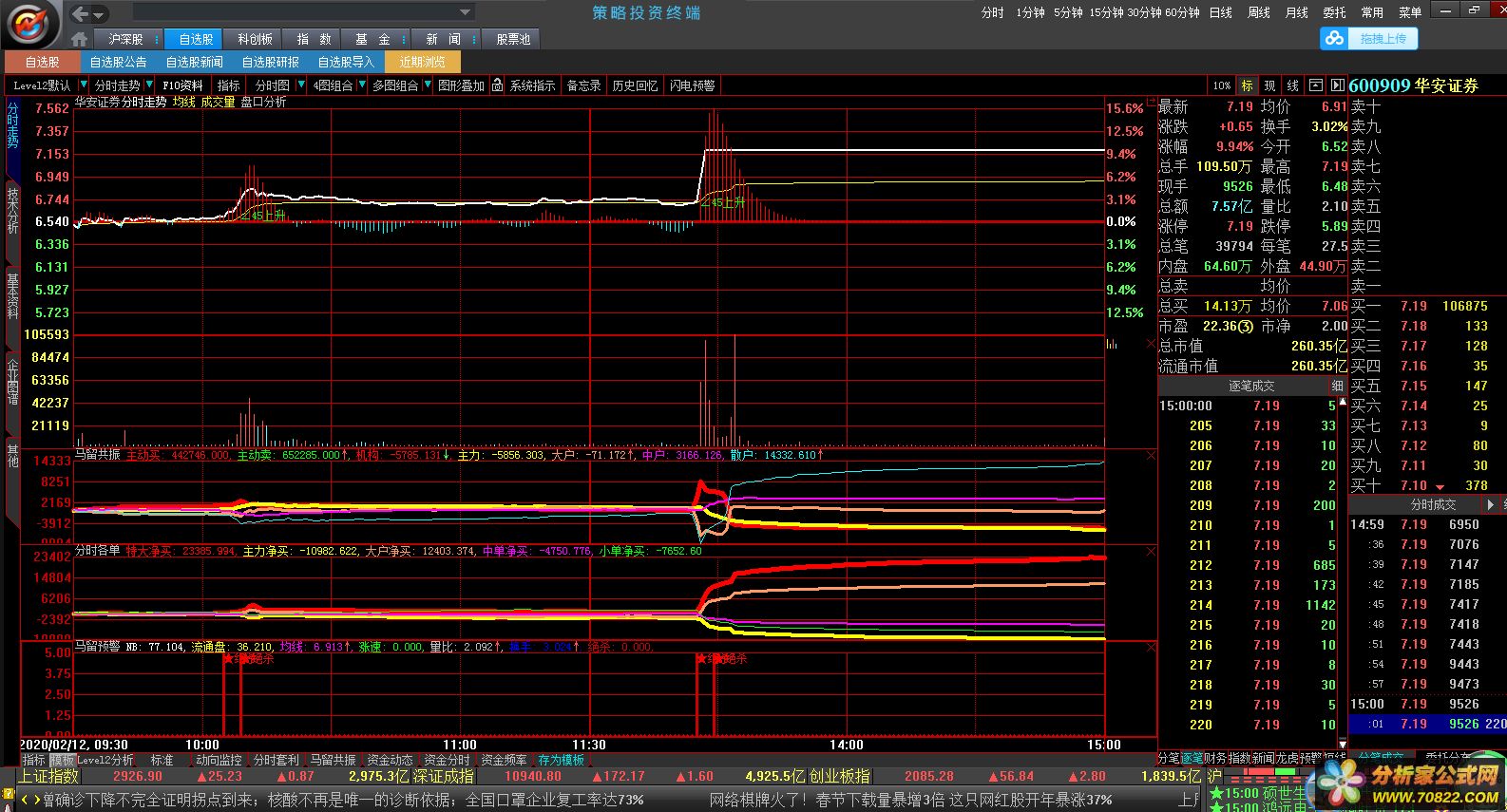Go back with the left arrow button
The height and width of the screenshot is (812, 1507).
point(80,13)
